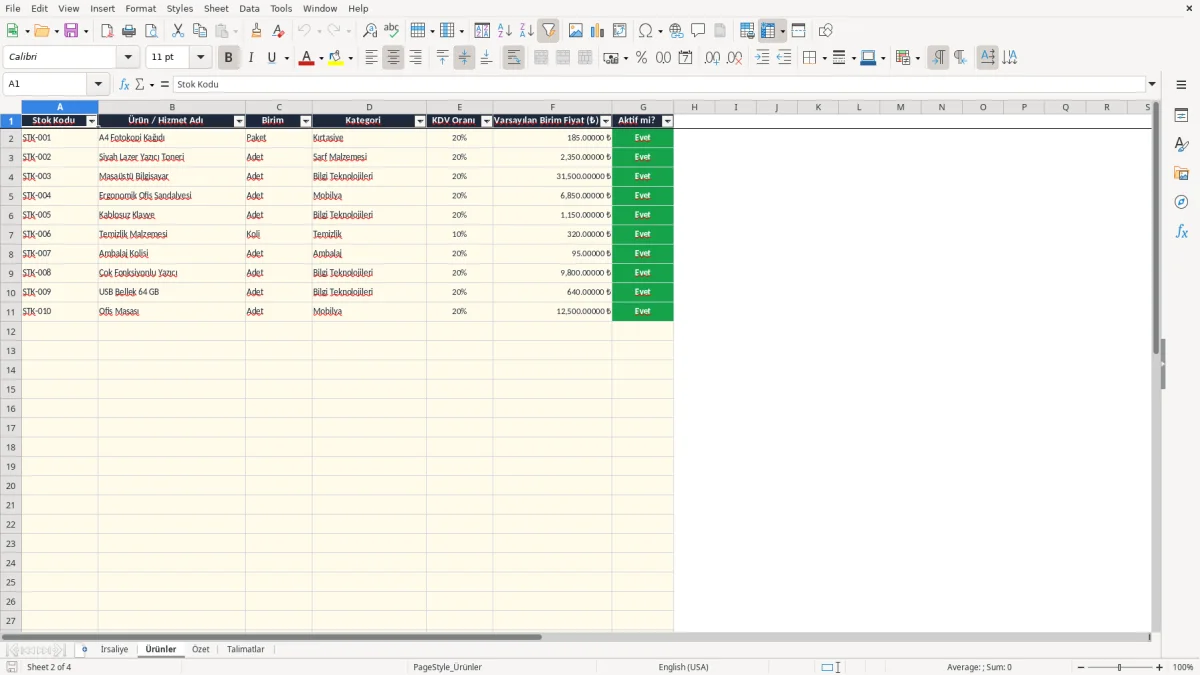Sort descending with the Z-A icon

[x=526, y=31]
